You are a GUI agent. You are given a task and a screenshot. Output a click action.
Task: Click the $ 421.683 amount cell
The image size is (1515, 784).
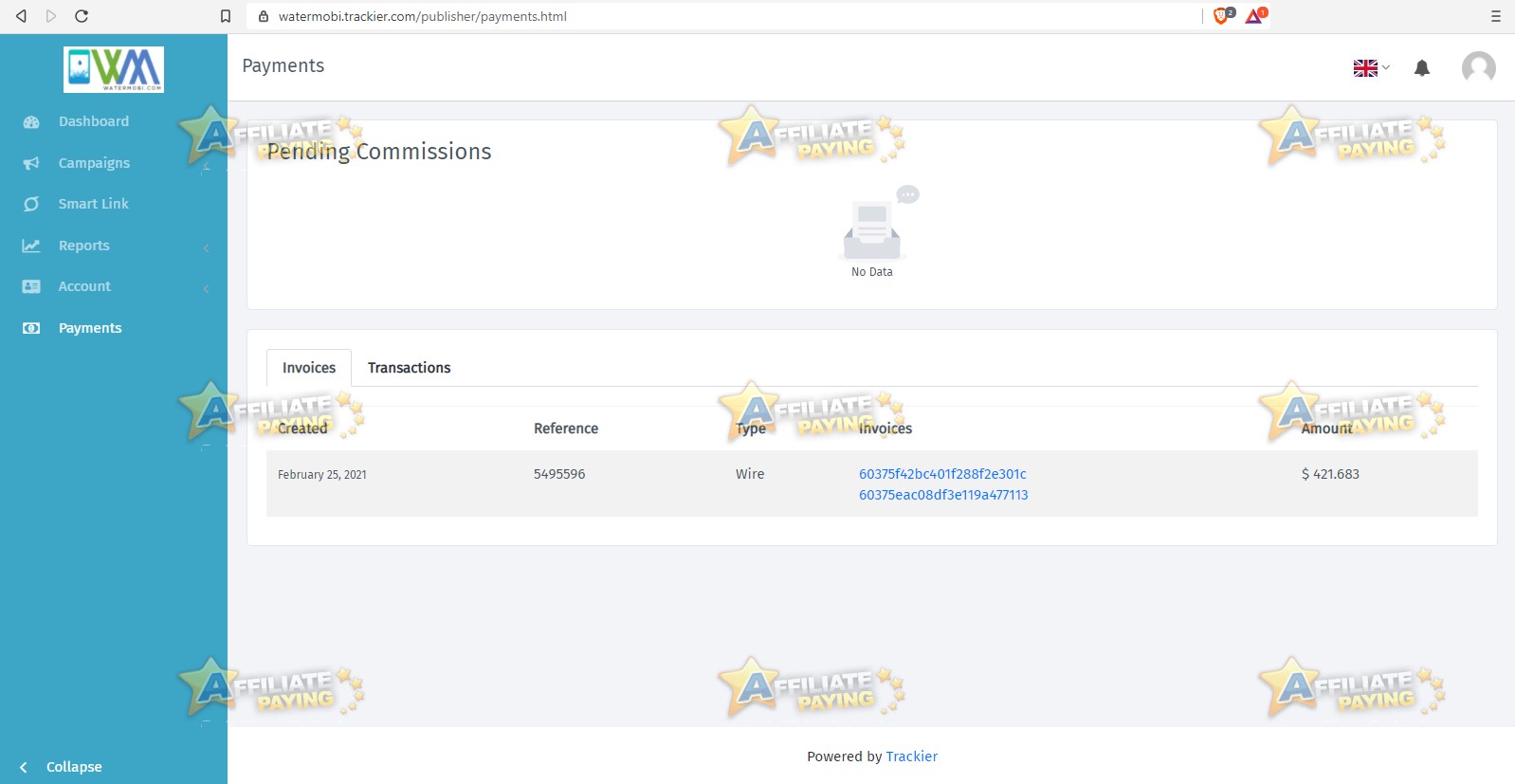click(1330, 474)
